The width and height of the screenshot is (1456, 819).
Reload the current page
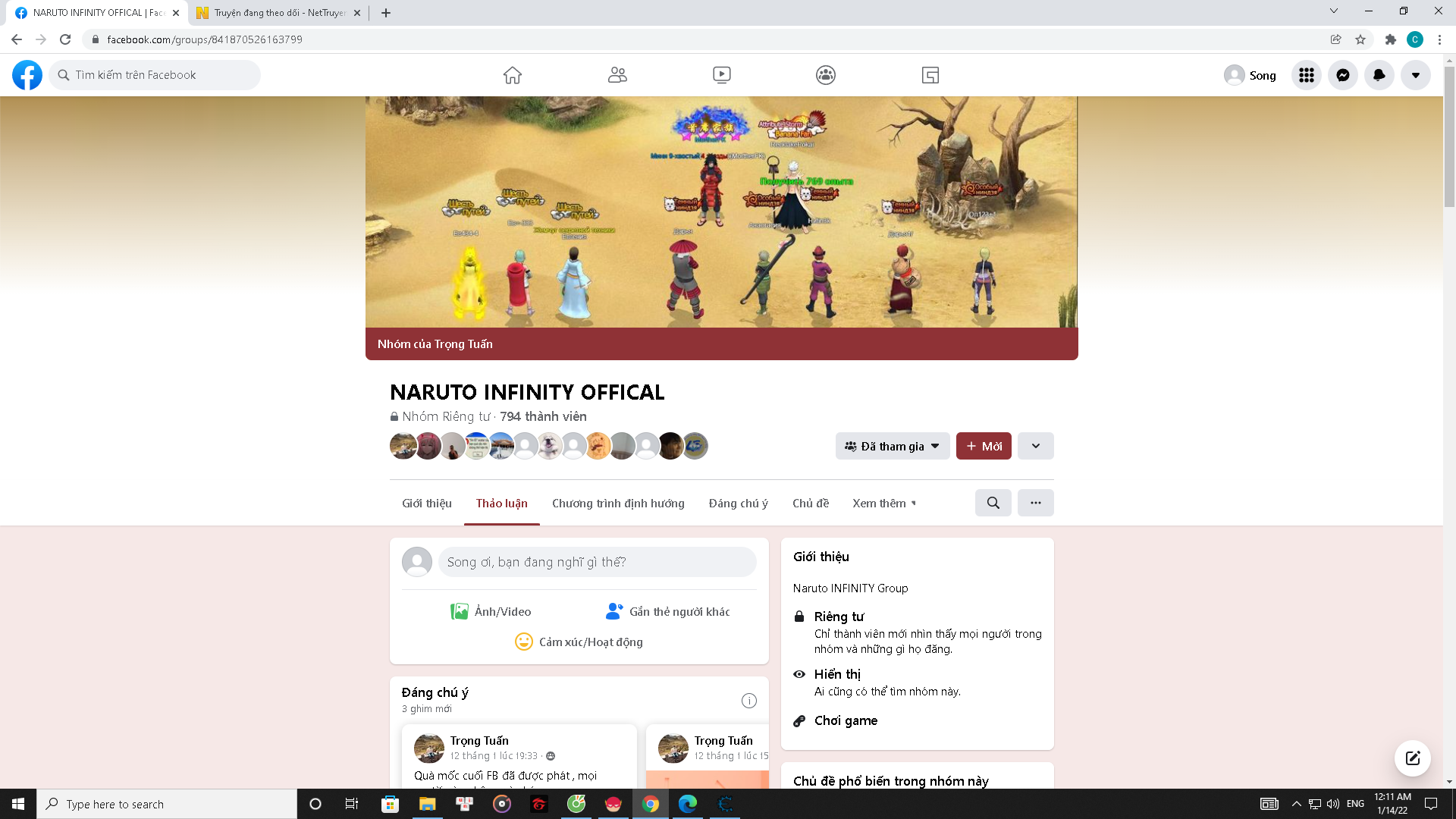[x=65, y=39]
